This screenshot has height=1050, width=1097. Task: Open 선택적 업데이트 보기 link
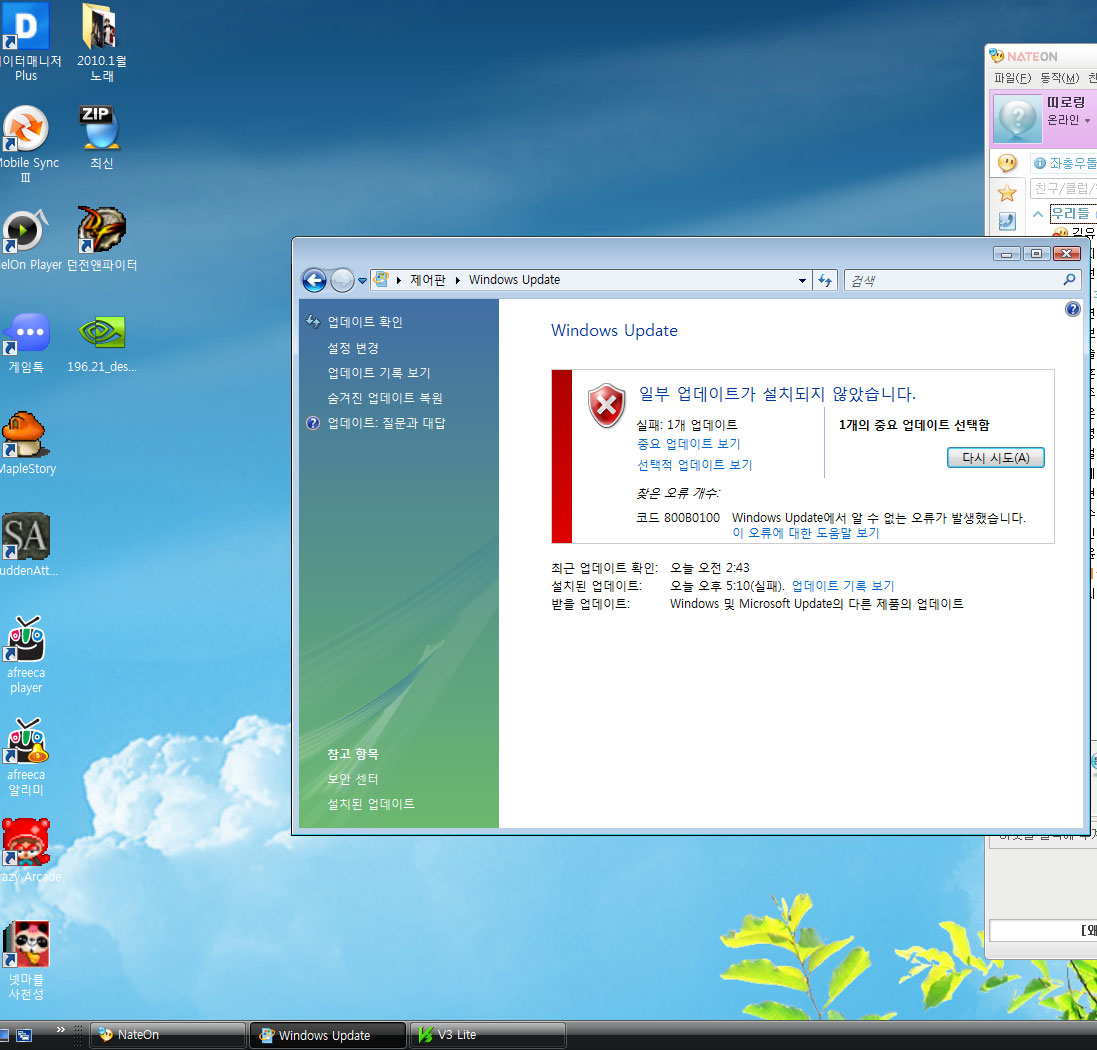[x=695, y=464]
